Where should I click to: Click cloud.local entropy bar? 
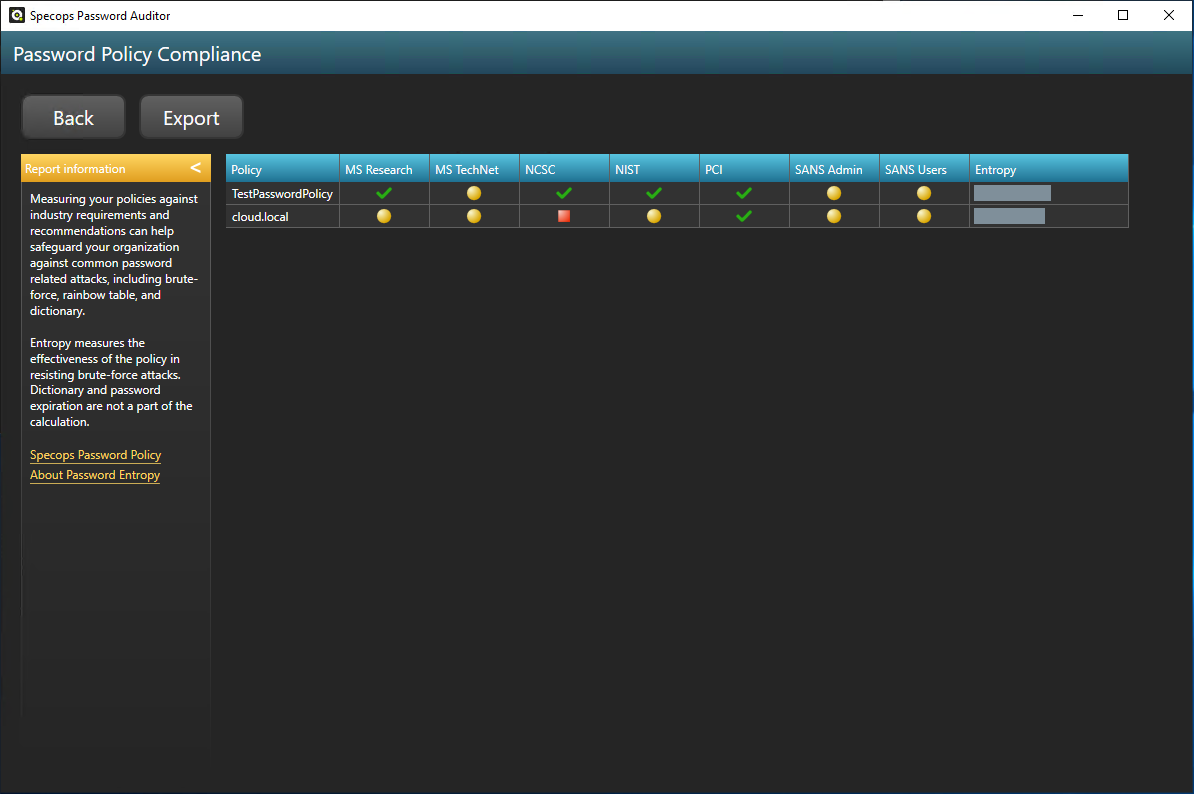pos(1009,216)
